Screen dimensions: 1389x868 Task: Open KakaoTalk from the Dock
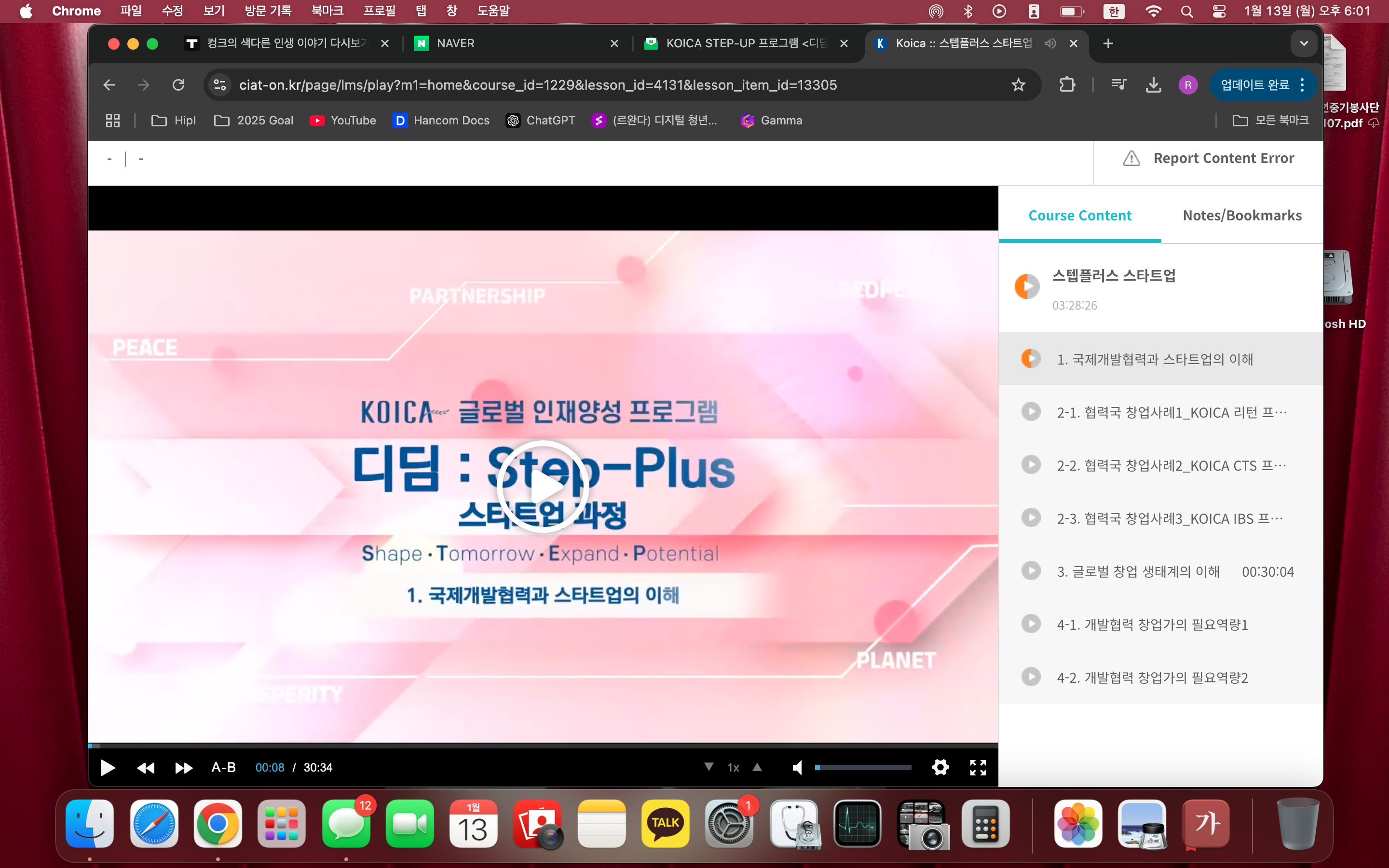(665, 823)
